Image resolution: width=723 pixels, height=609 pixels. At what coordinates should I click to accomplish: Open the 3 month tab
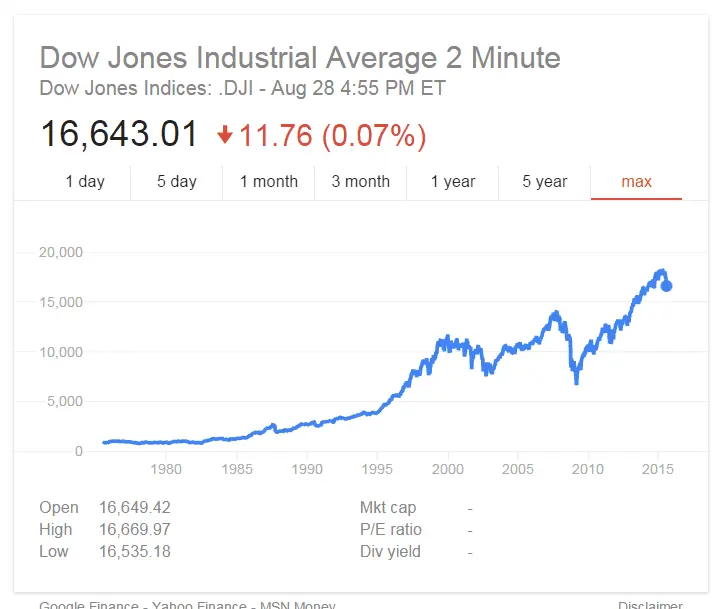[x=360, y=182]
